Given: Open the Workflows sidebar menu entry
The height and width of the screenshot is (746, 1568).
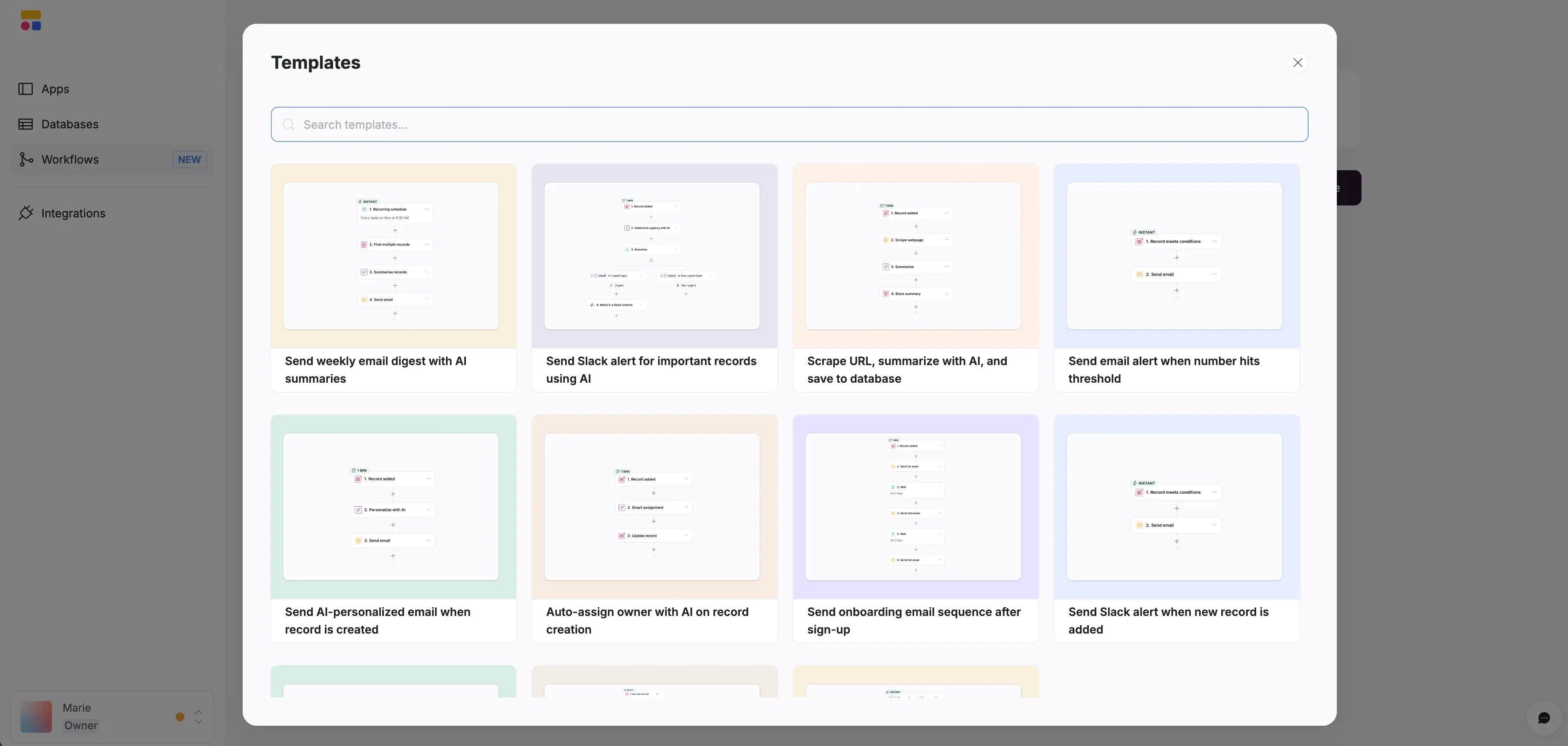Looking at the screenshot, I should 71,160.
